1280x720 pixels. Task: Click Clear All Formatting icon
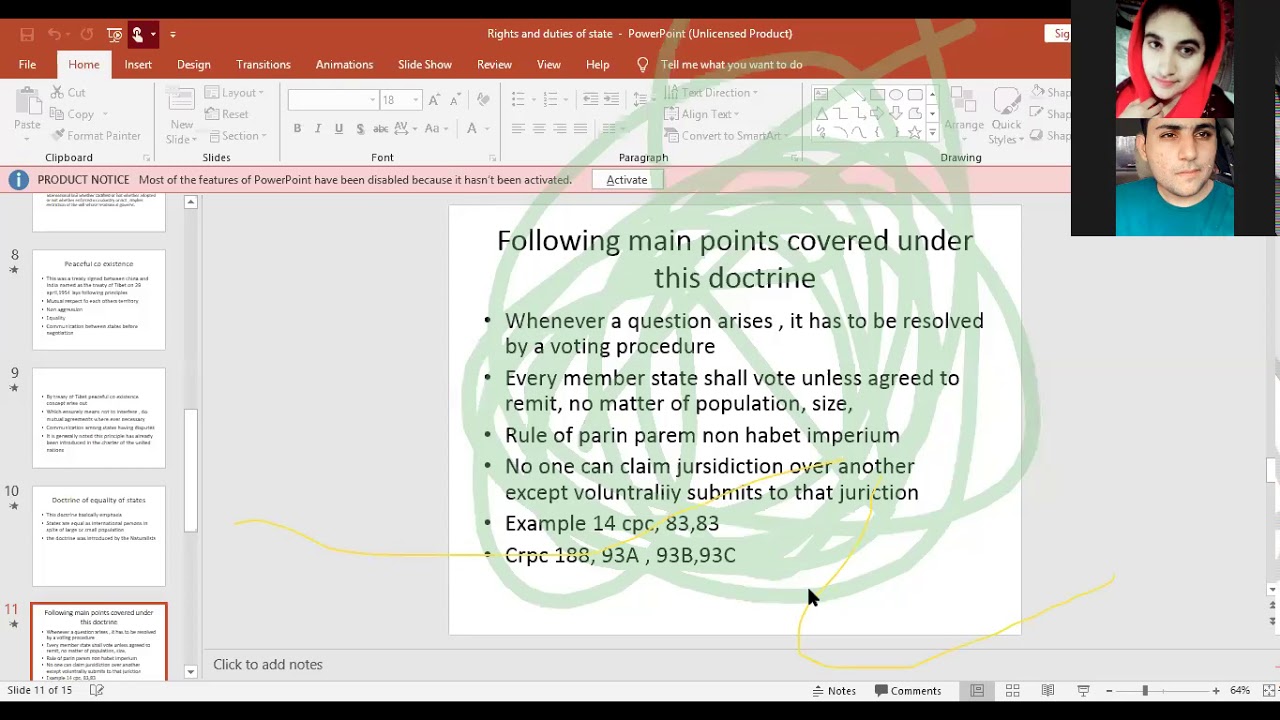tap(484, 100)
